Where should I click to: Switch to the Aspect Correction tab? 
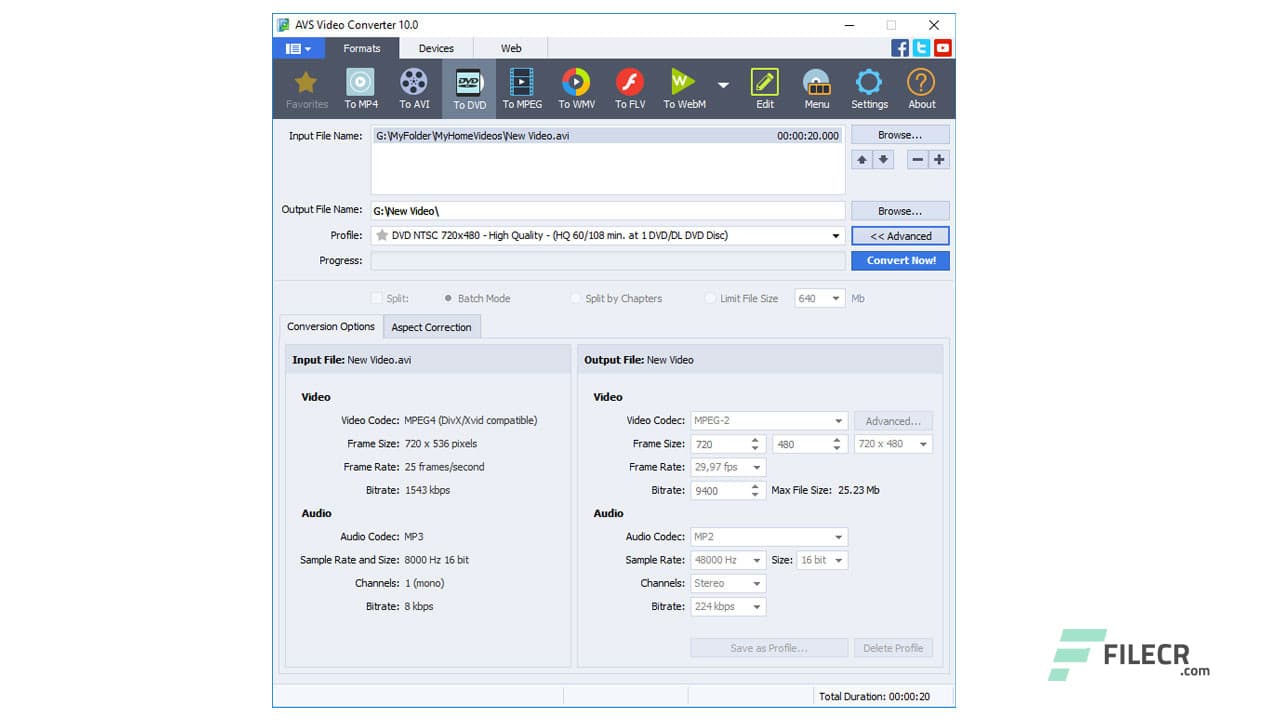432,327
